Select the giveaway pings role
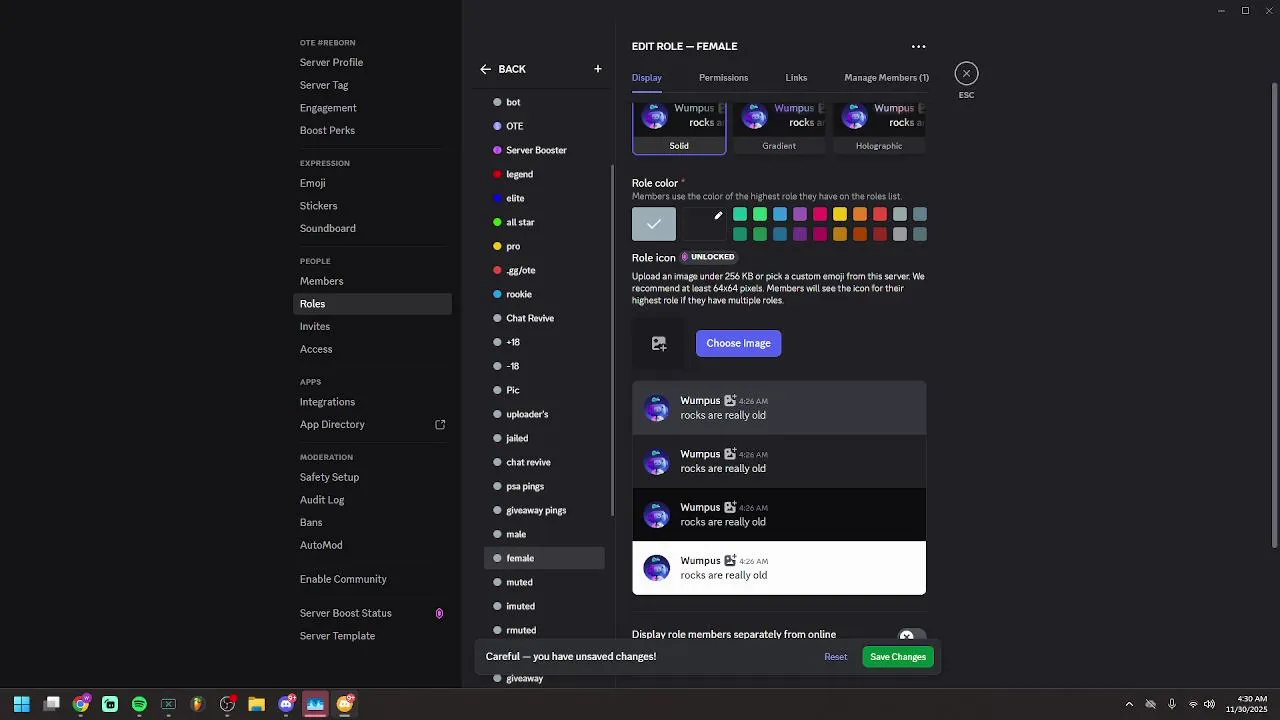The image size is (1280, 720). (544, 510)
